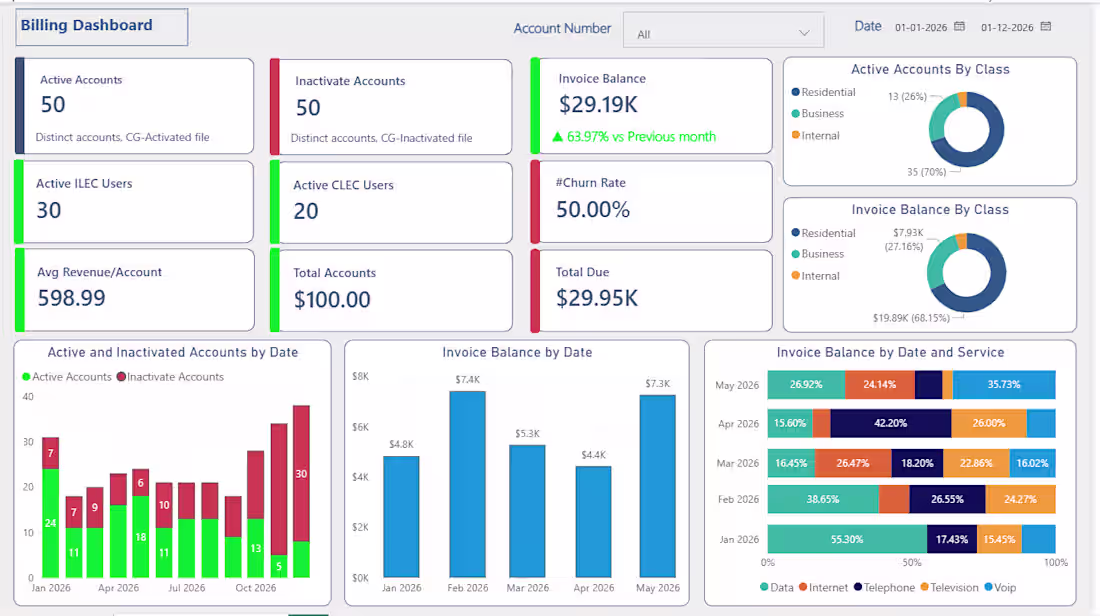Select the Telephone legend marker

click(x=857, y=587)
